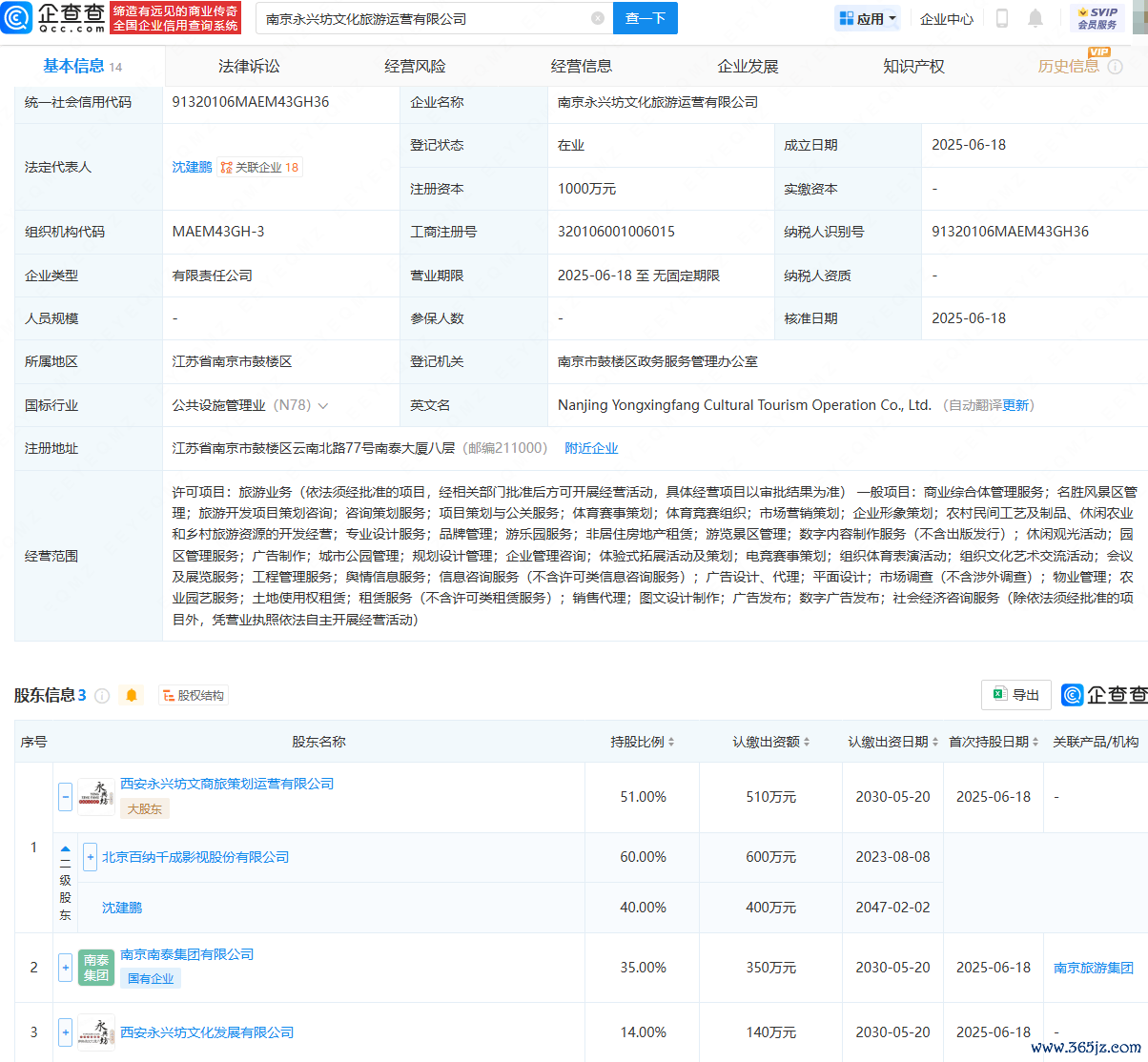Click 附近企业 link

pos(591,448)
